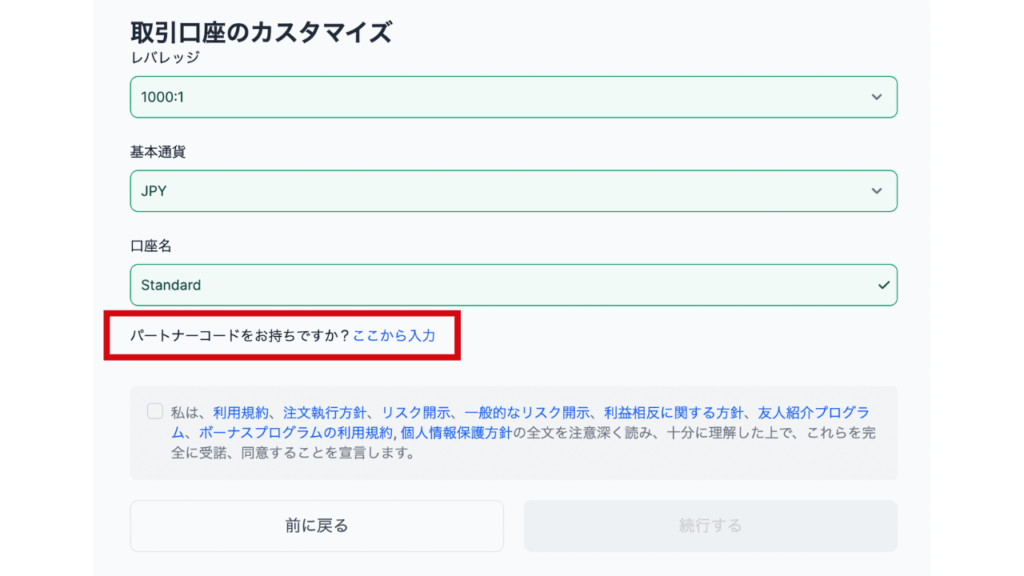The image size is (1024, 576).
Task: Open the 注文執行方針 link
Action: [x=326, y=412]
